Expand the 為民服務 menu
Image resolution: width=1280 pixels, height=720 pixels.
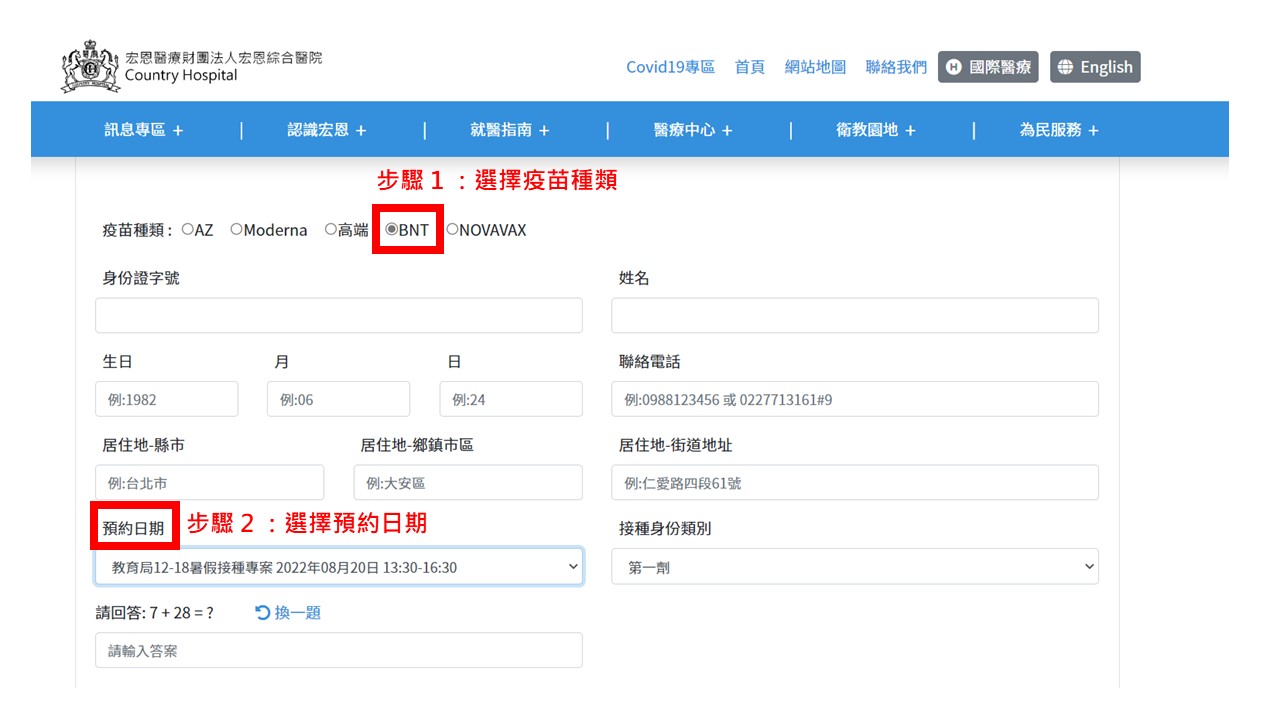pos(1059,130)
